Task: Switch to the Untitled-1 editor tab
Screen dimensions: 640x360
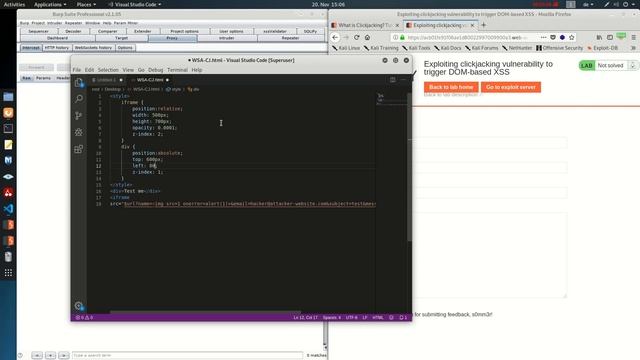Action: (x=107, y=80)
